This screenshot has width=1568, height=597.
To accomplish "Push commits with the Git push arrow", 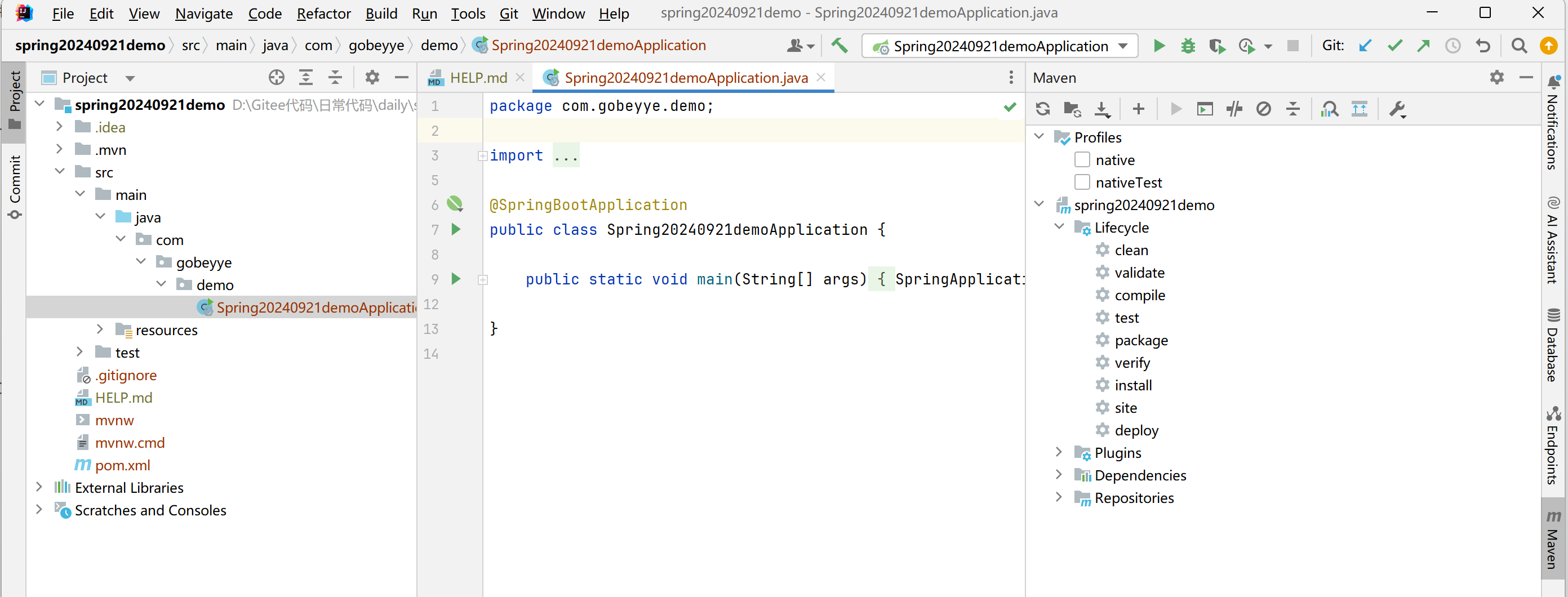I will (1423, 46).
